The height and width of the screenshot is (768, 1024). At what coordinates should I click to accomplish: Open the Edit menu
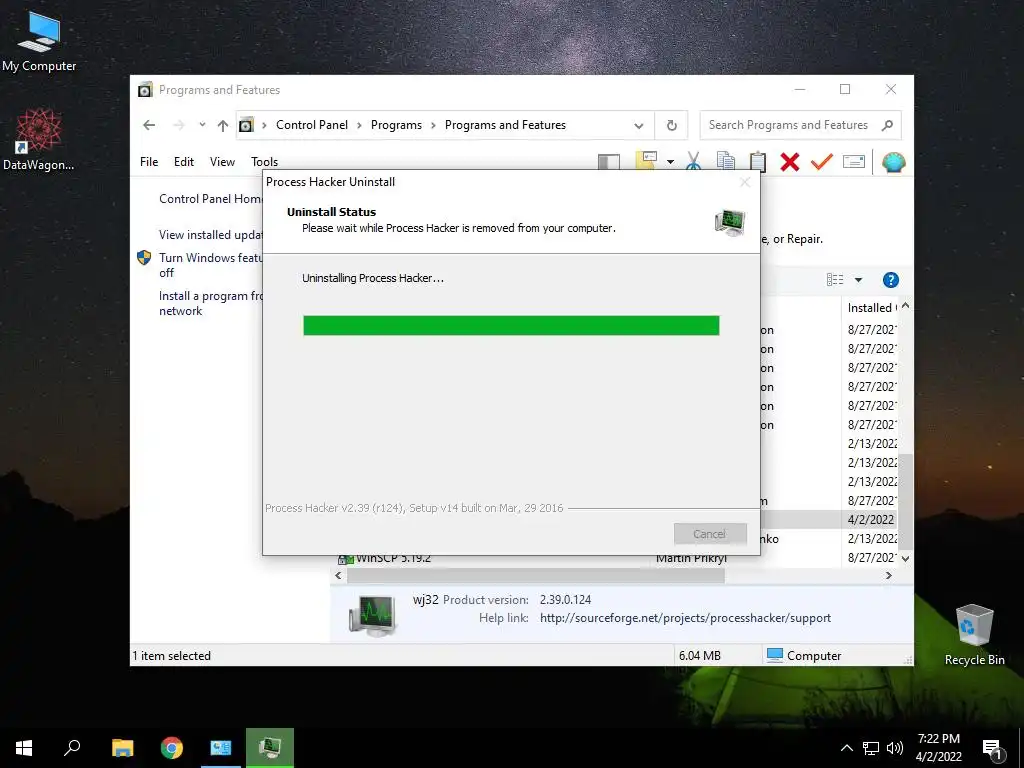184,161
